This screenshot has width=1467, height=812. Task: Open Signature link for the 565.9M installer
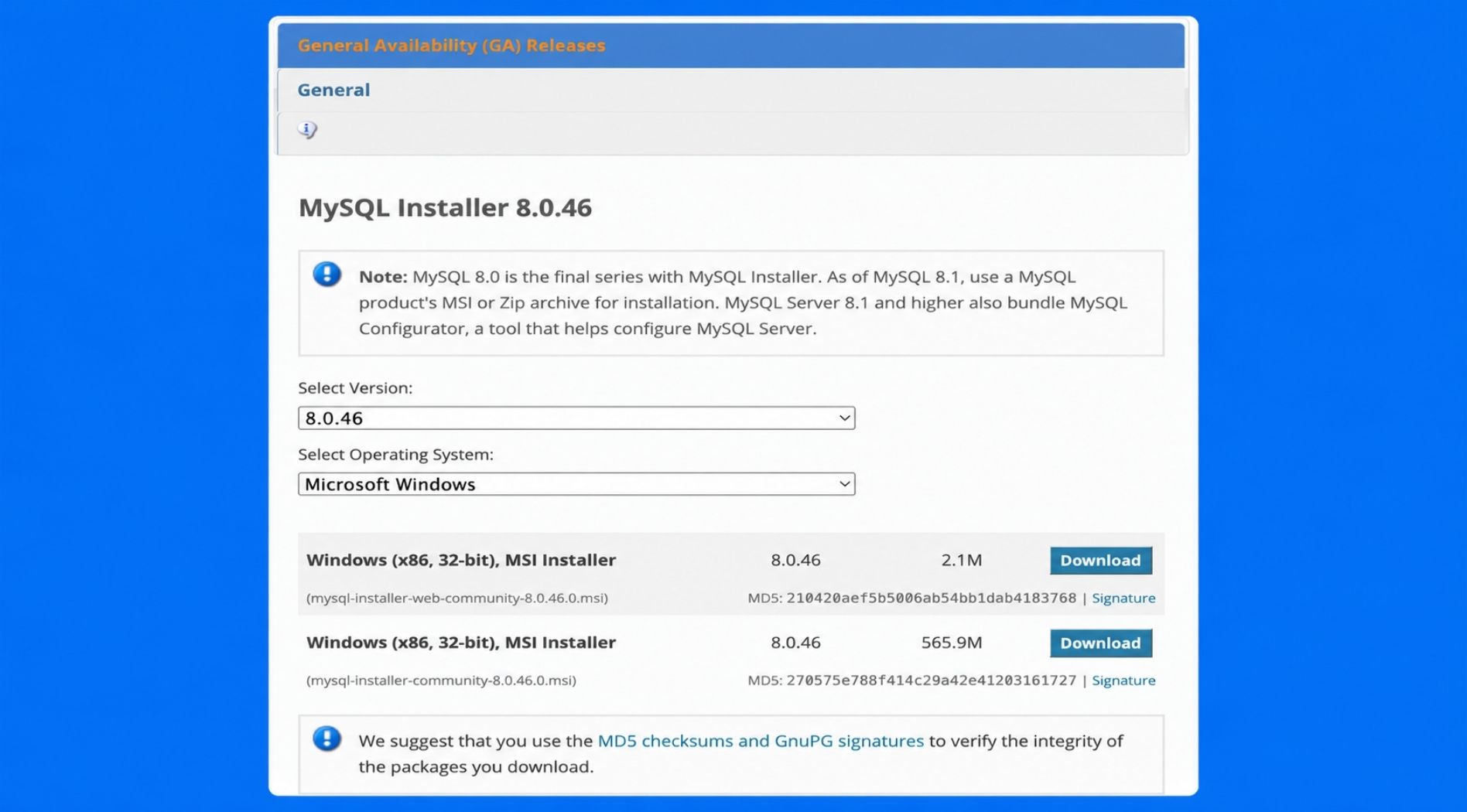1123,681
